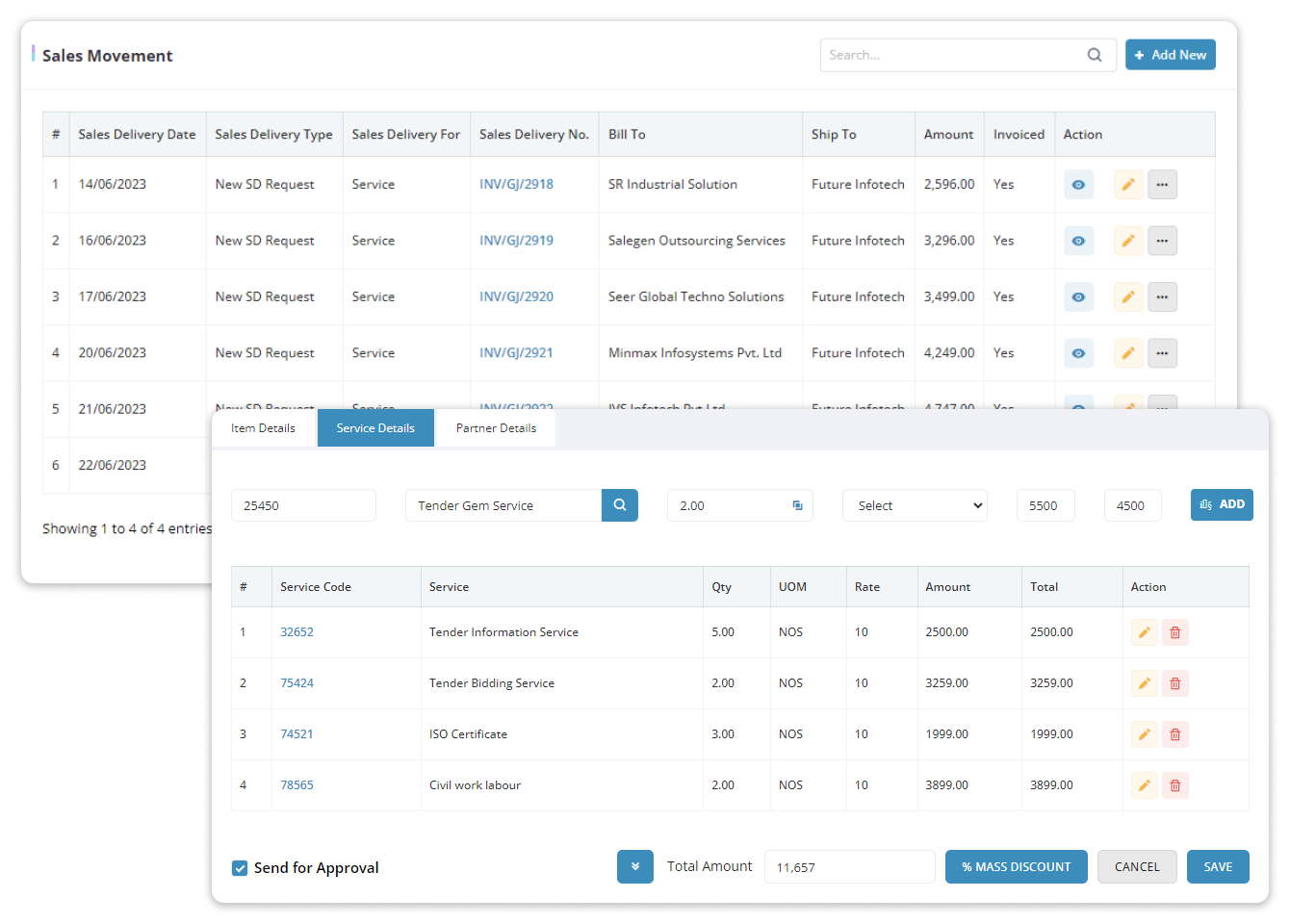Screen dimensions: 1290x924
Task: Open the search icon next to Tender Gem Service
Action: coord(621,504)
